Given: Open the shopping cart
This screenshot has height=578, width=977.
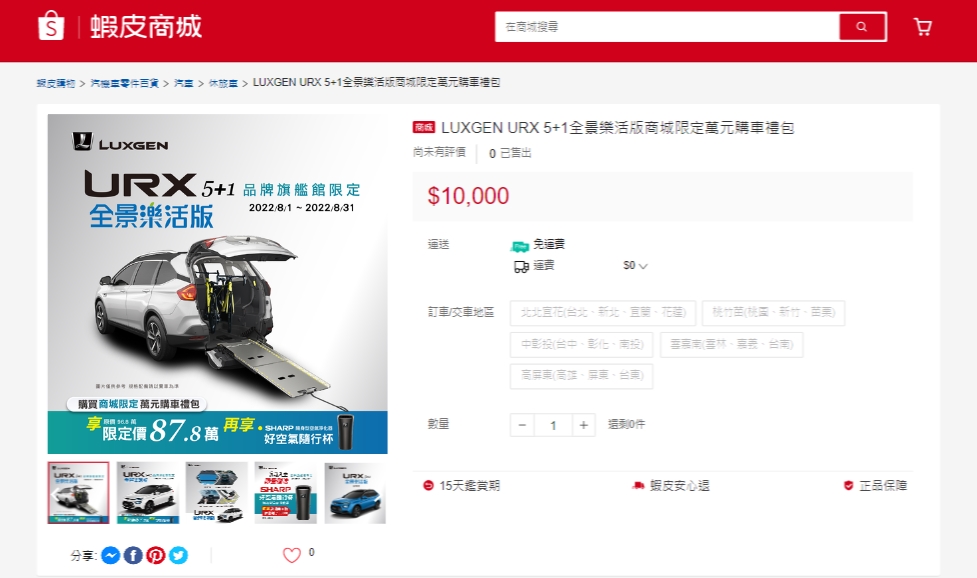Looking at the screenshot, I should coord(922,27).
